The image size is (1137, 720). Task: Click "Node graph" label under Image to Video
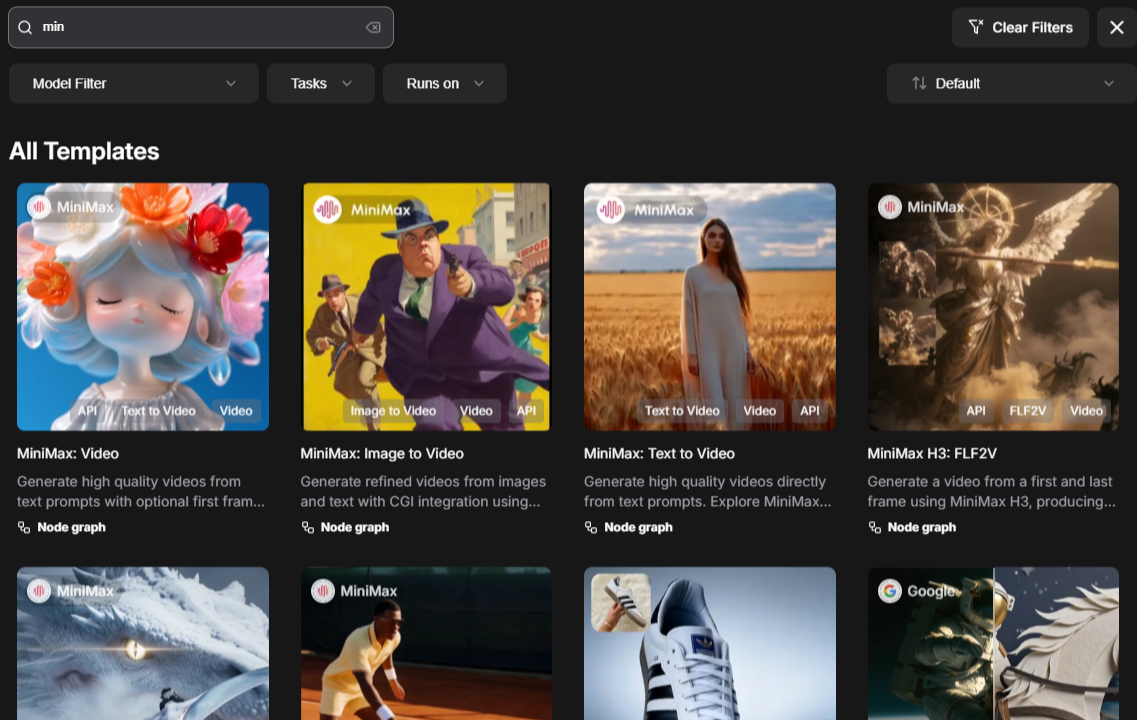pos(355,528)
